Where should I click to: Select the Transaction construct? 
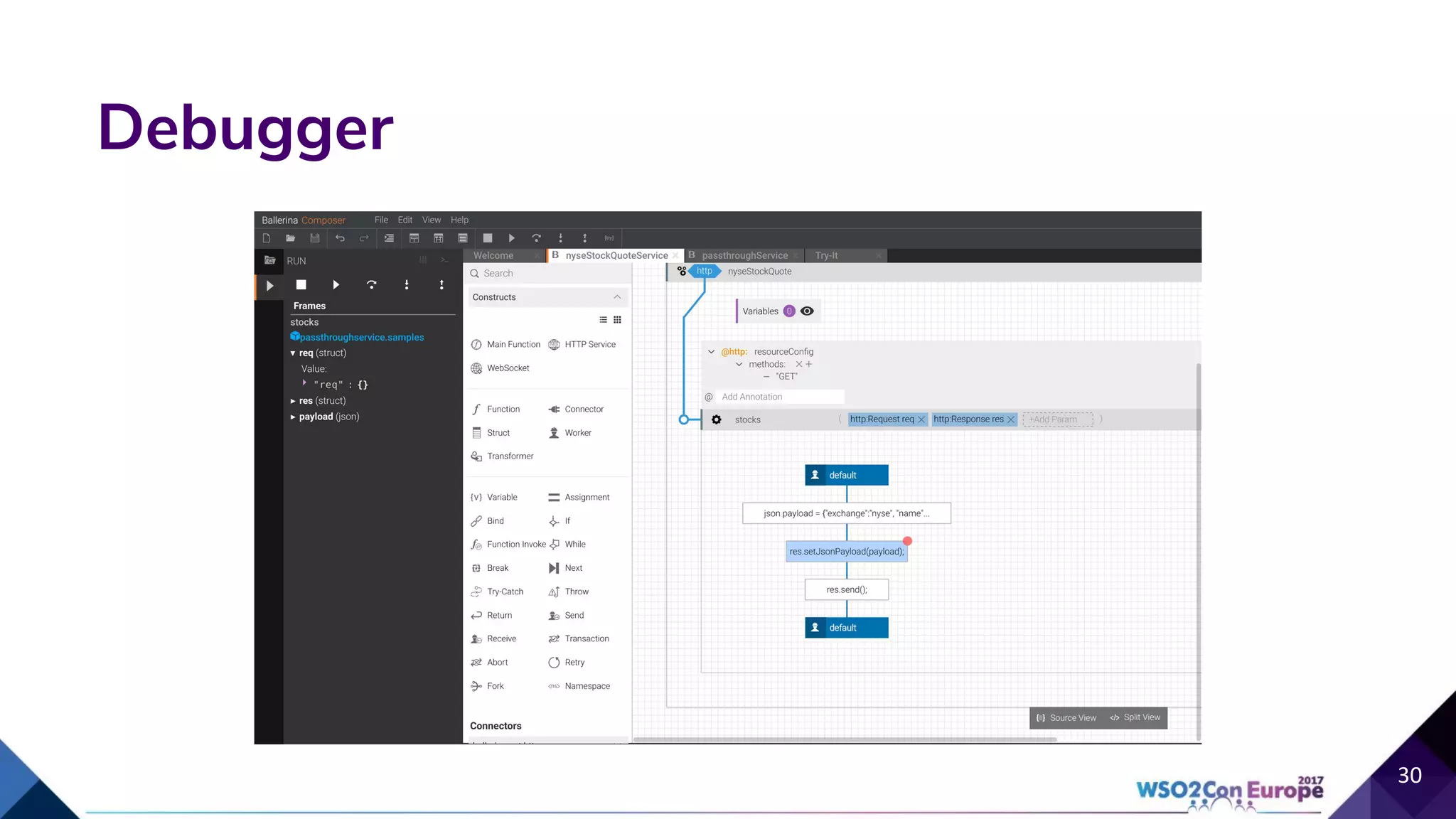coord(579,638)
